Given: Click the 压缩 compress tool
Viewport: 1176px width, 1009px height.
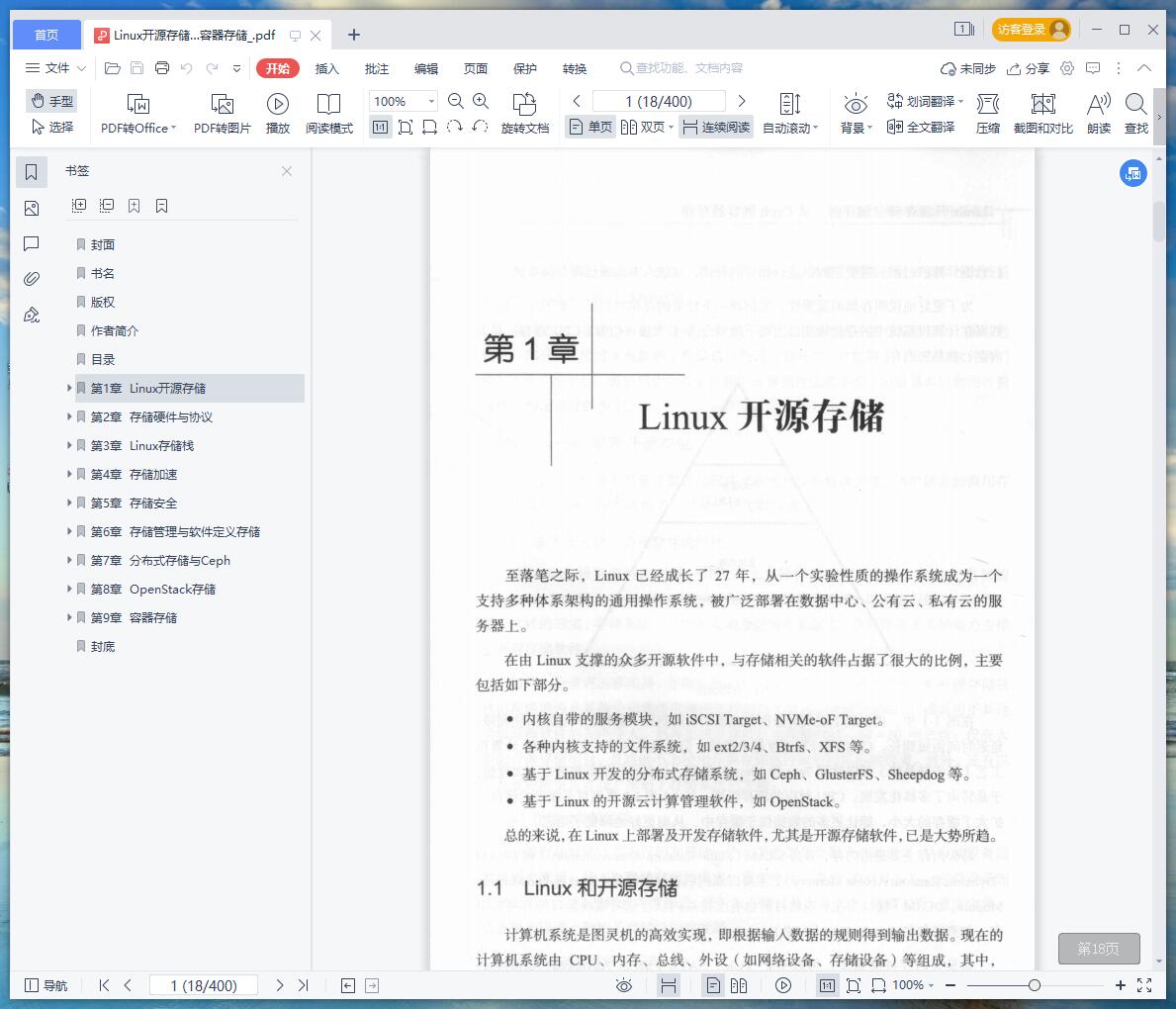Looking at the screenshot, I should click(988, 114).
